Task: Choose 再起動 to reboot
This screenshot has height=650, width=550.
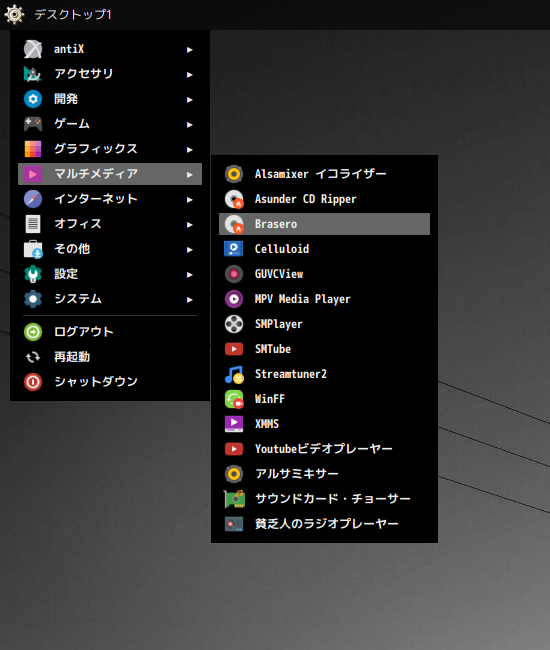Action: (x=110, y=357)
